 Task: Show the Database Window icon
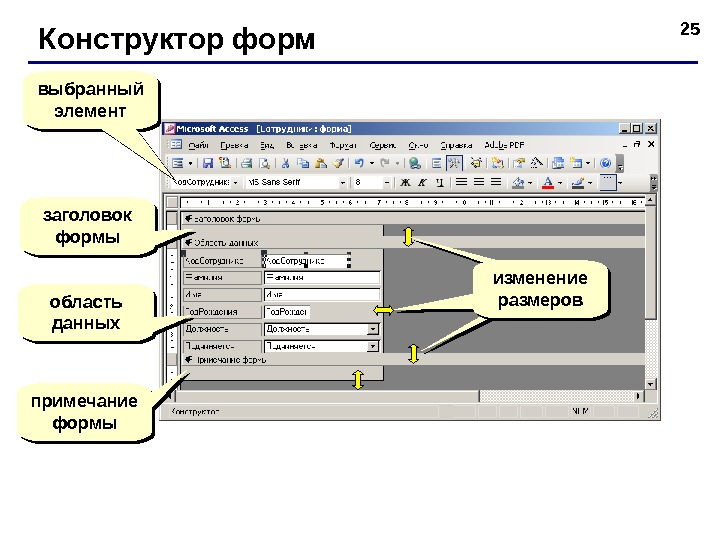pyautogui.click(x=558, y=163)
